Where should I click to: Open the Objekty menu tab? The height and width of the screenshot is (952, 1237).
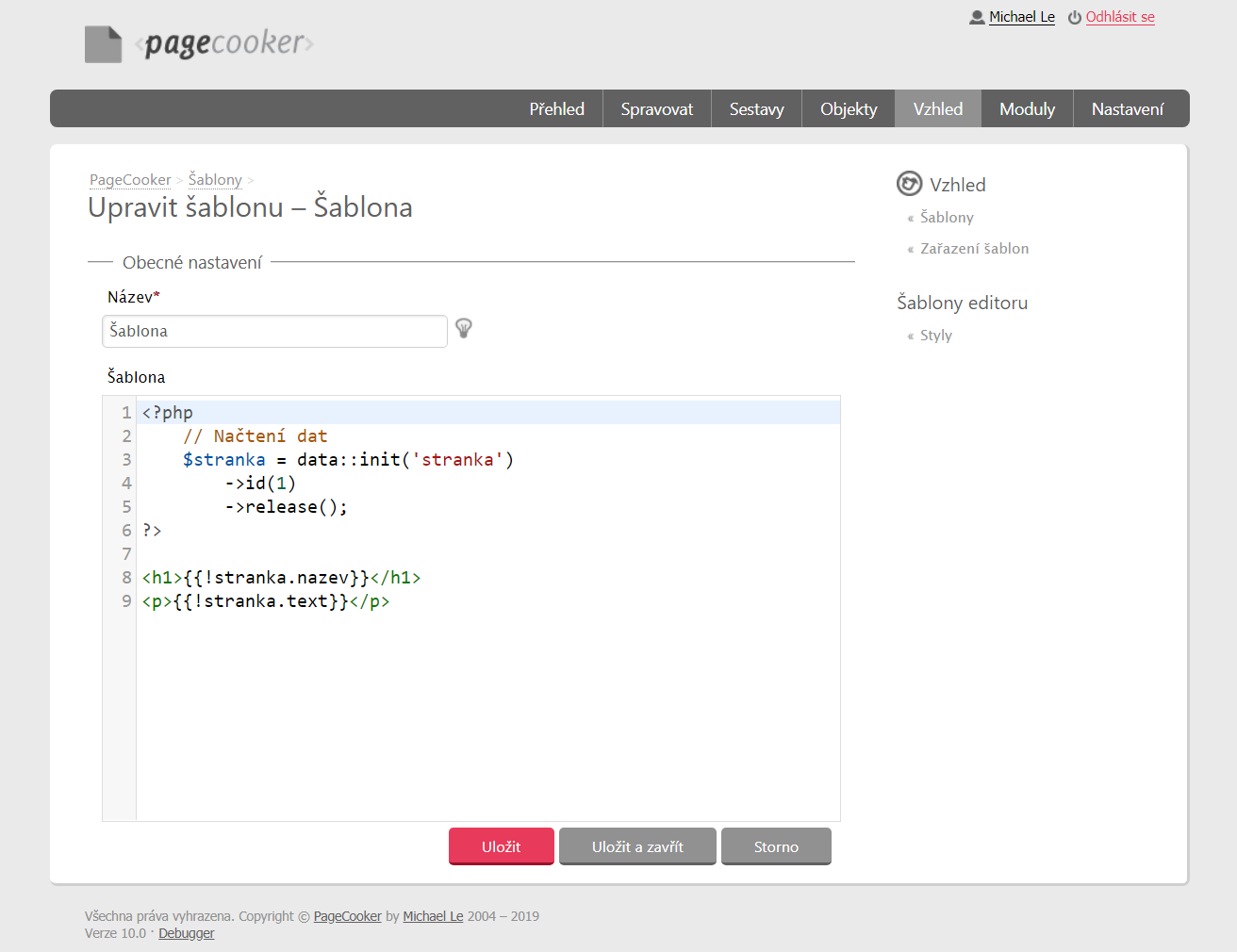coord(849,108)
